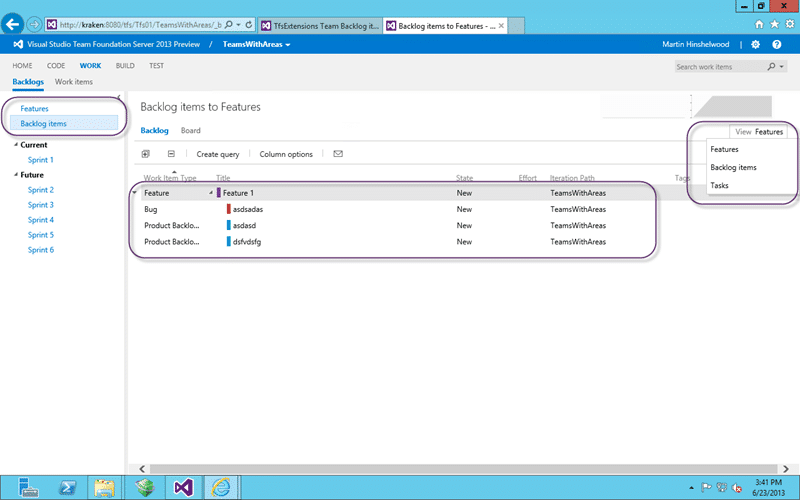
Task: Click Column options button
Action: coord(286,154)
